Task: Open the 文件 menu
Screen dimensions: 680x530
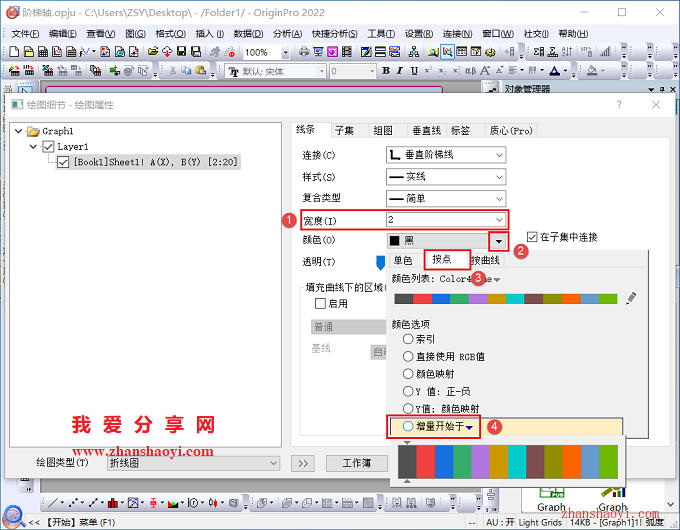Action: point(25,33)
